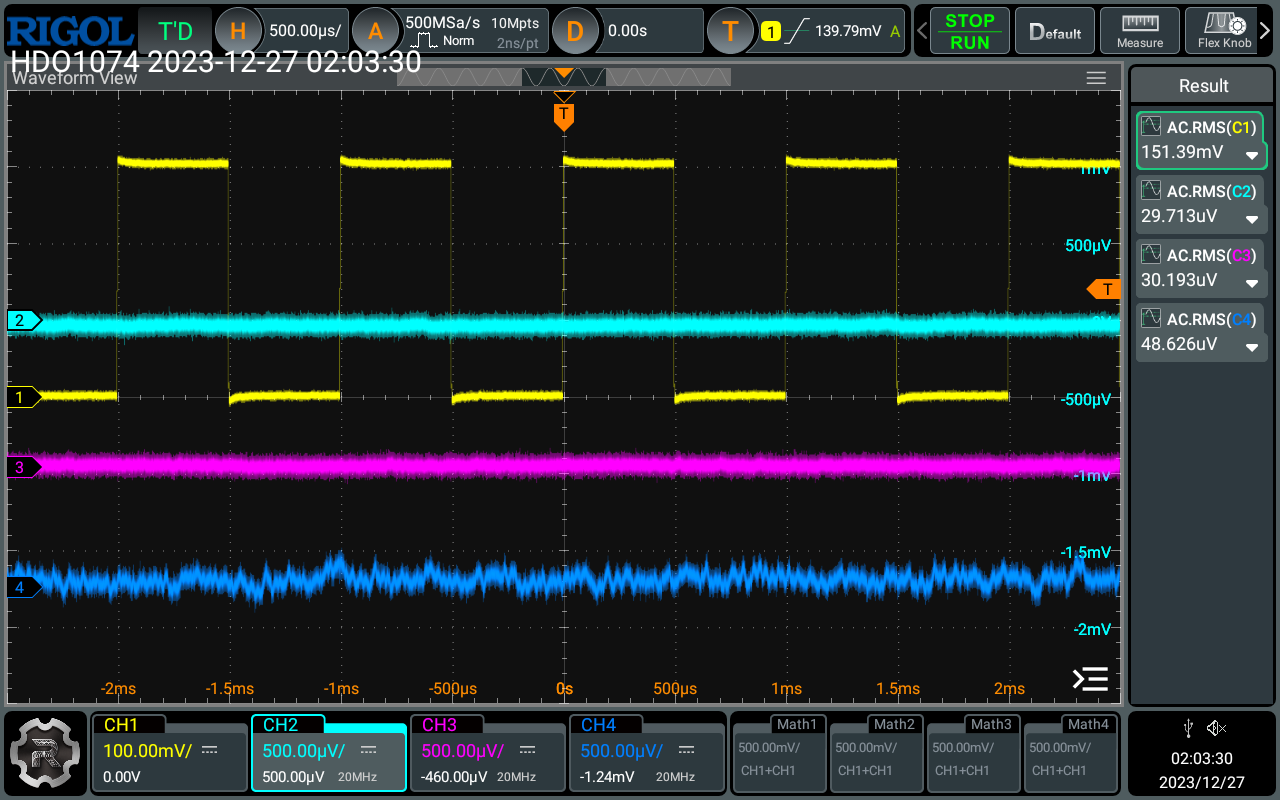Toggle the STOP/RUN acquisition button
The height and width of the screenshot is (800, 1280).
(x=969, y=31)
